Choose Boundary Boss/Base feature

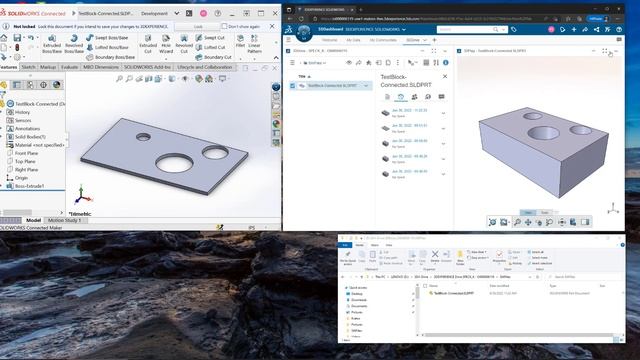(110, 57)
